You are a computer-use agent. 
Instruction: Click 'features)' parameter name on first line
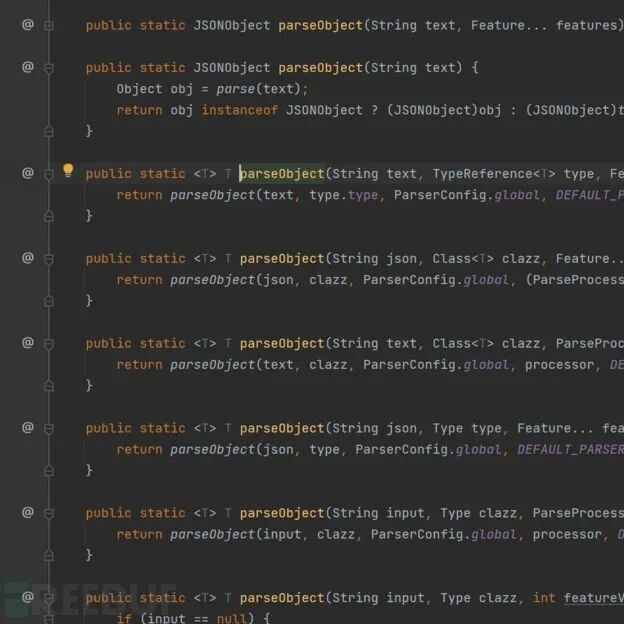589,25
